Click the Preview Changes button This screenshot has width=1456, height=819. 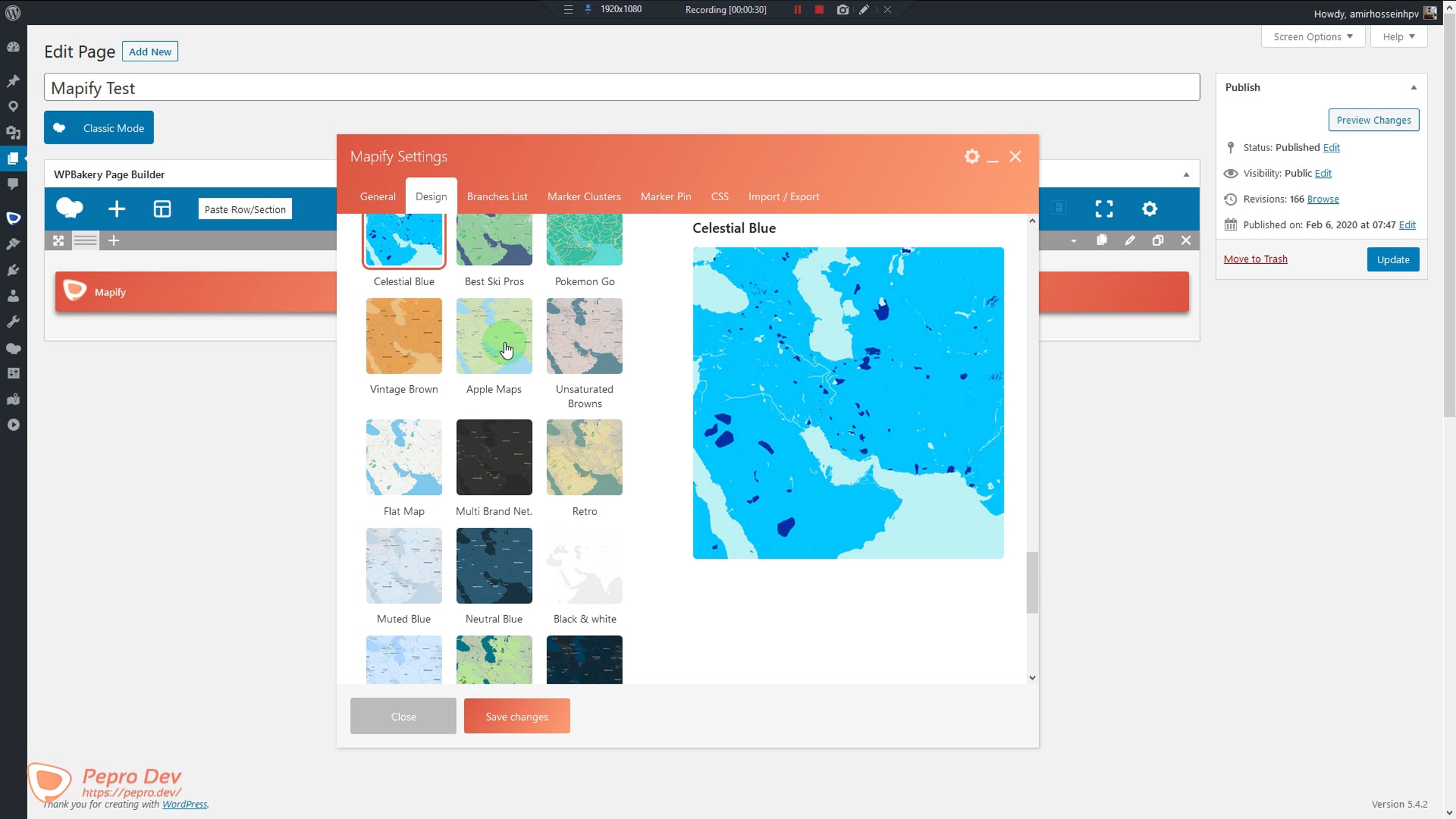1373,120
